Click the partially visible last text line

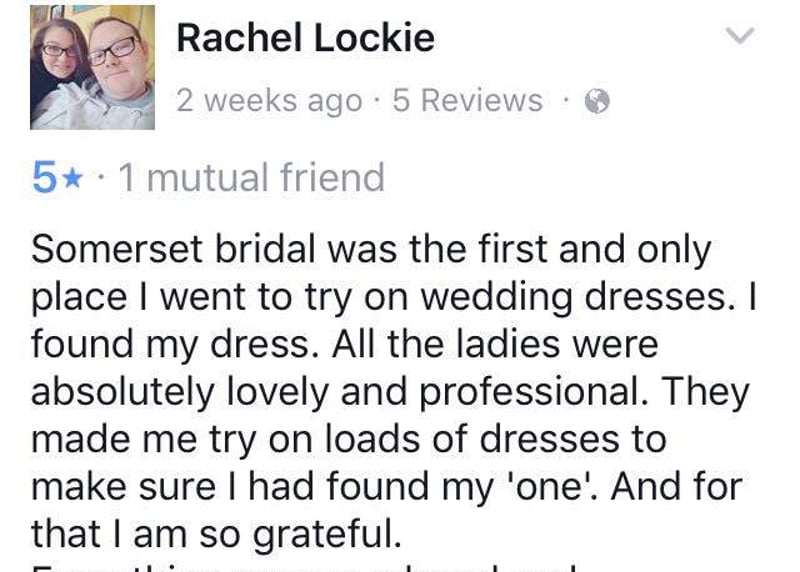[300, 567]
